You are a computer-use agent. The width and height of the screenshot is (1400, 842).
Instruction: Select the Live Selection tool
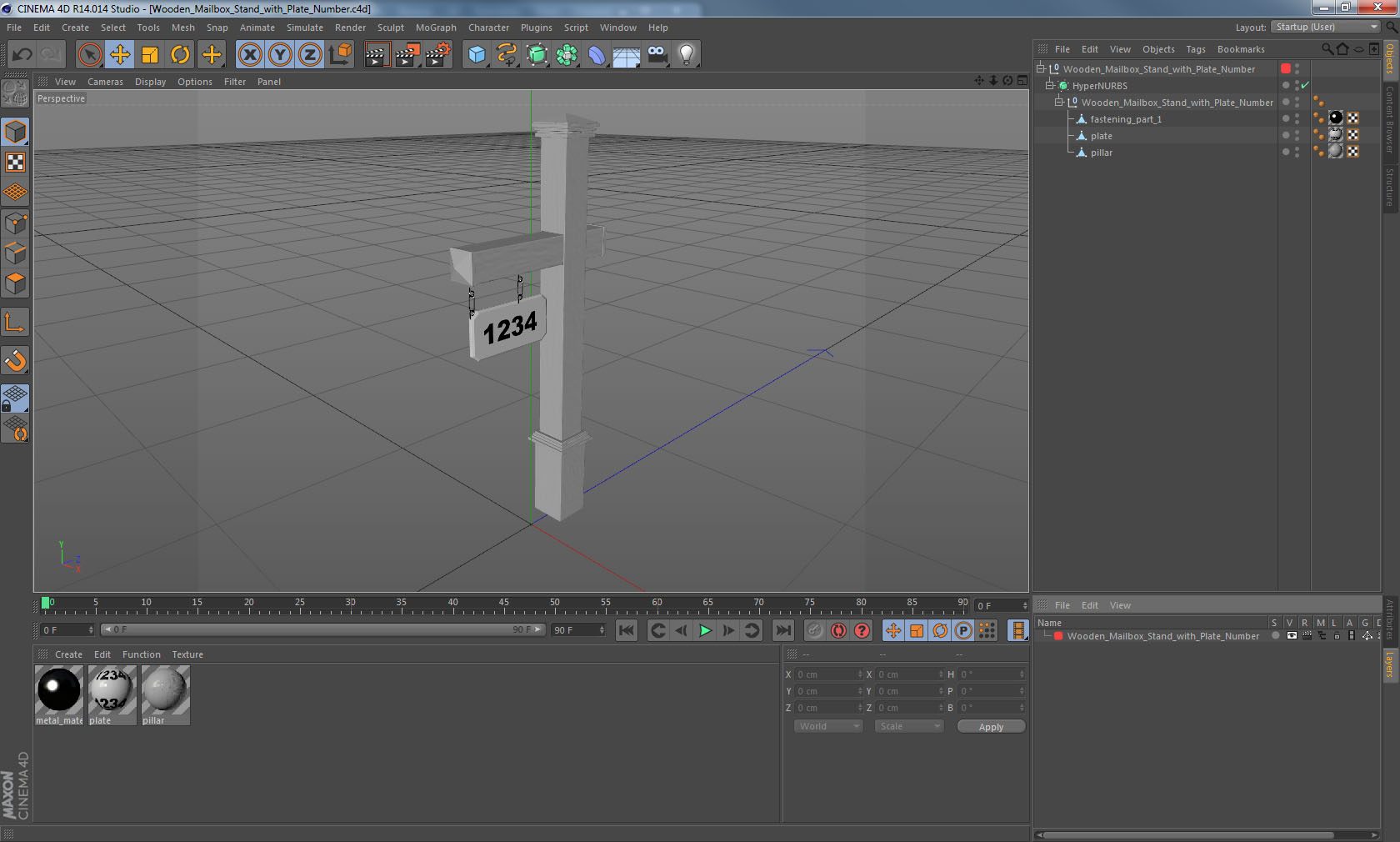coord(89,55)
